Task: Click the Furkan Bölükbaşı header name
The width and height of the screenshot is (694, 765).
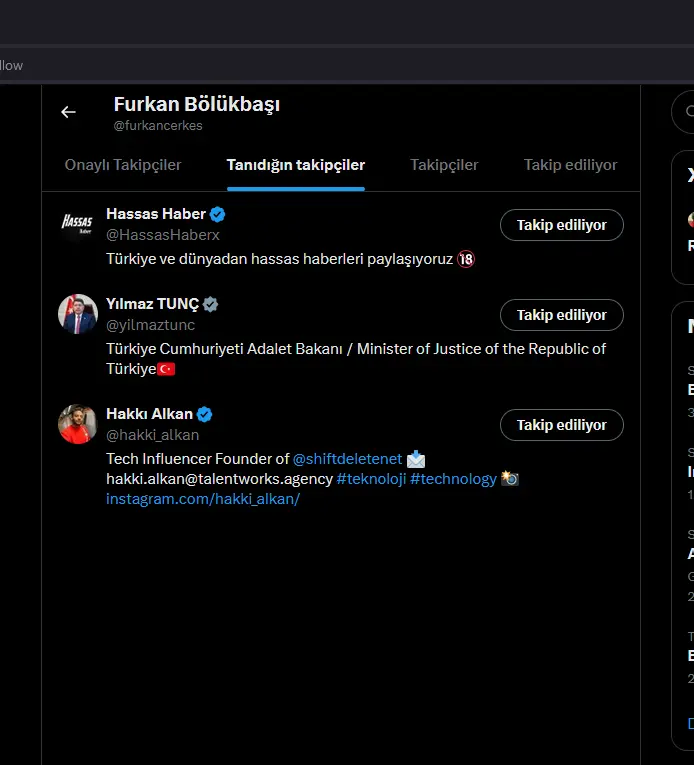Action: (x=197, y=104)
